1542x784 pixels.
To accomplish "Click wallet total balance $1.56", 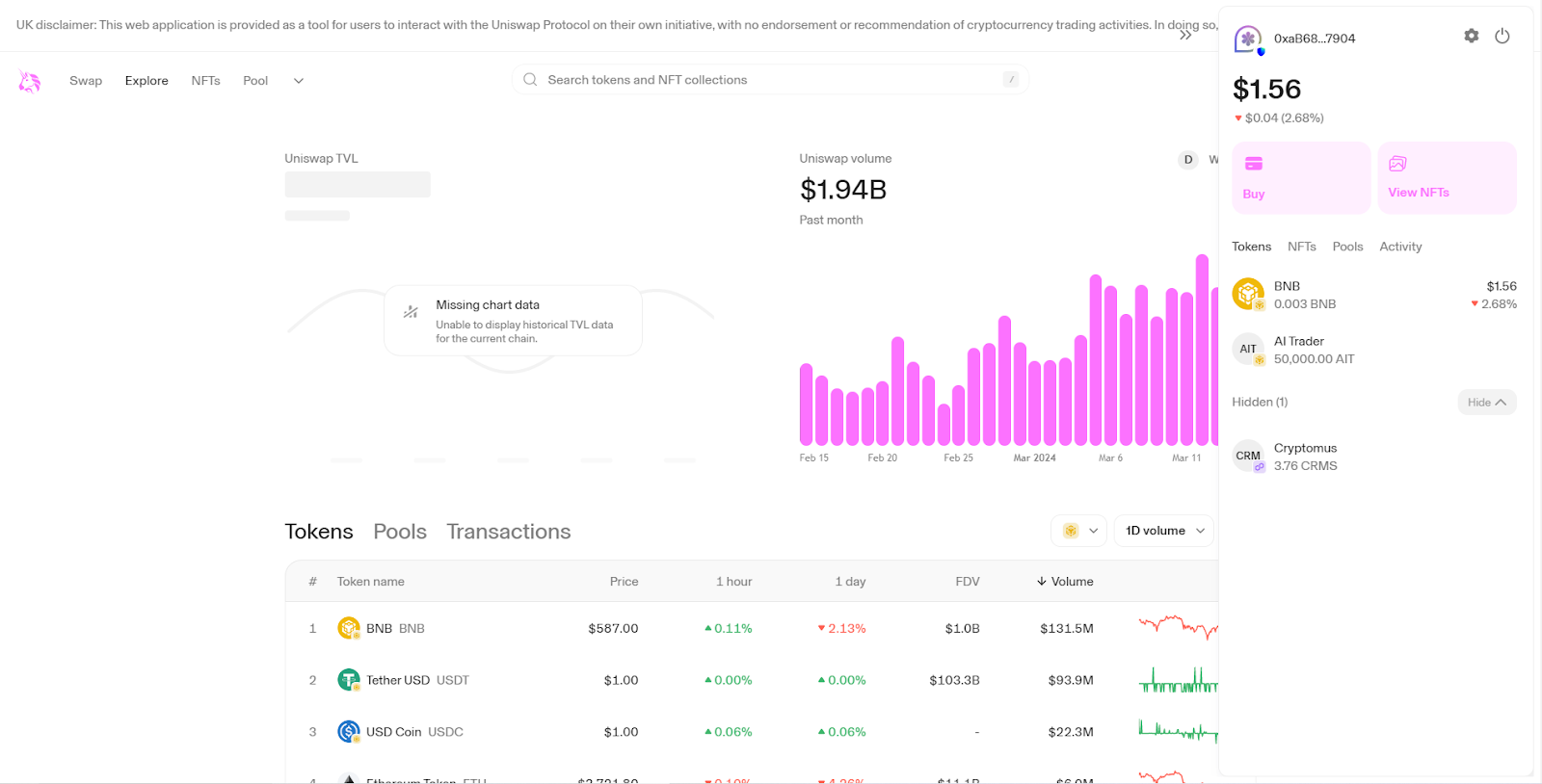I will (1266, 90).
